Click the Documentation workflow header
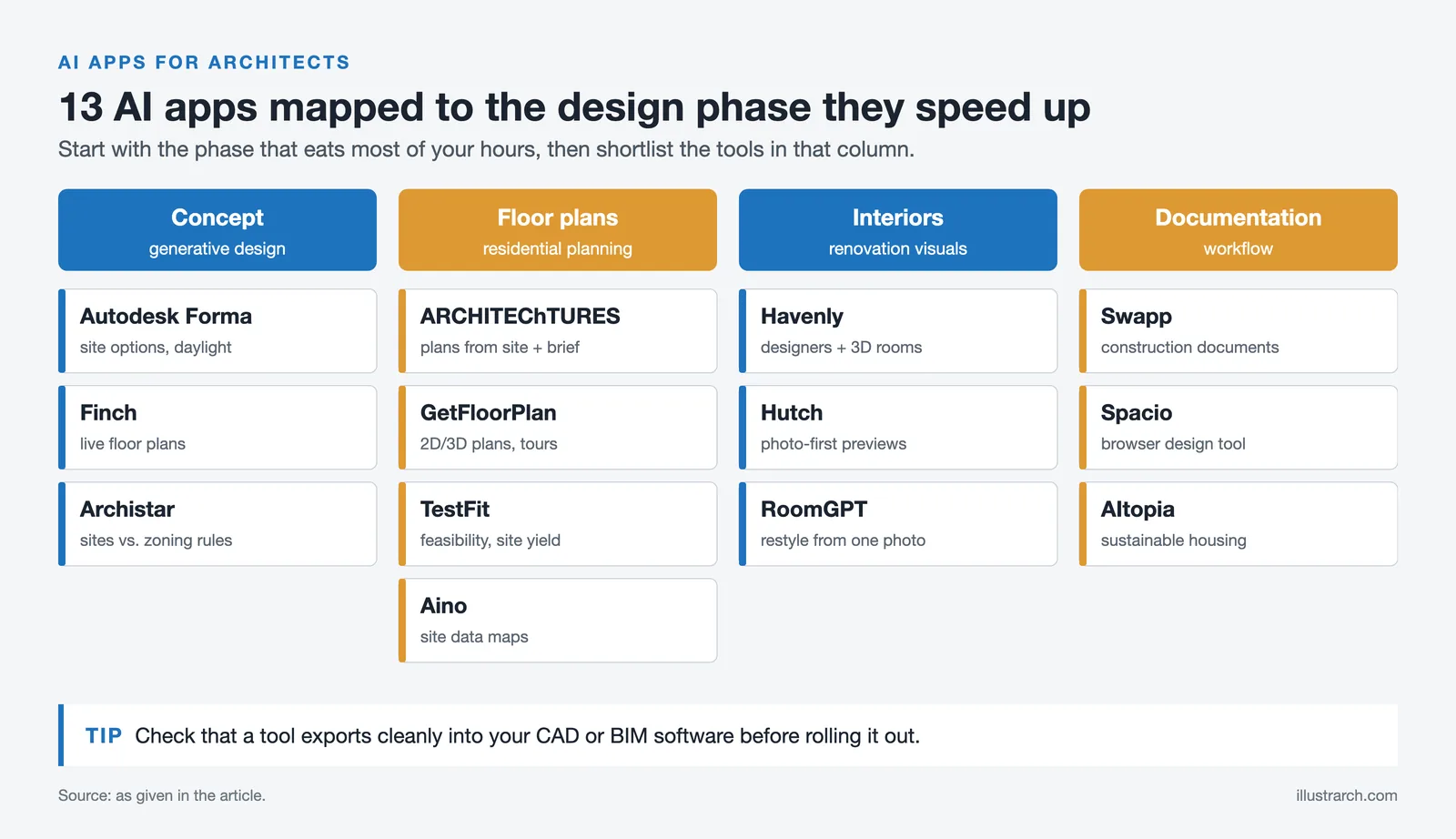This screenshot has height=839, width=1456. point(1239,230)
